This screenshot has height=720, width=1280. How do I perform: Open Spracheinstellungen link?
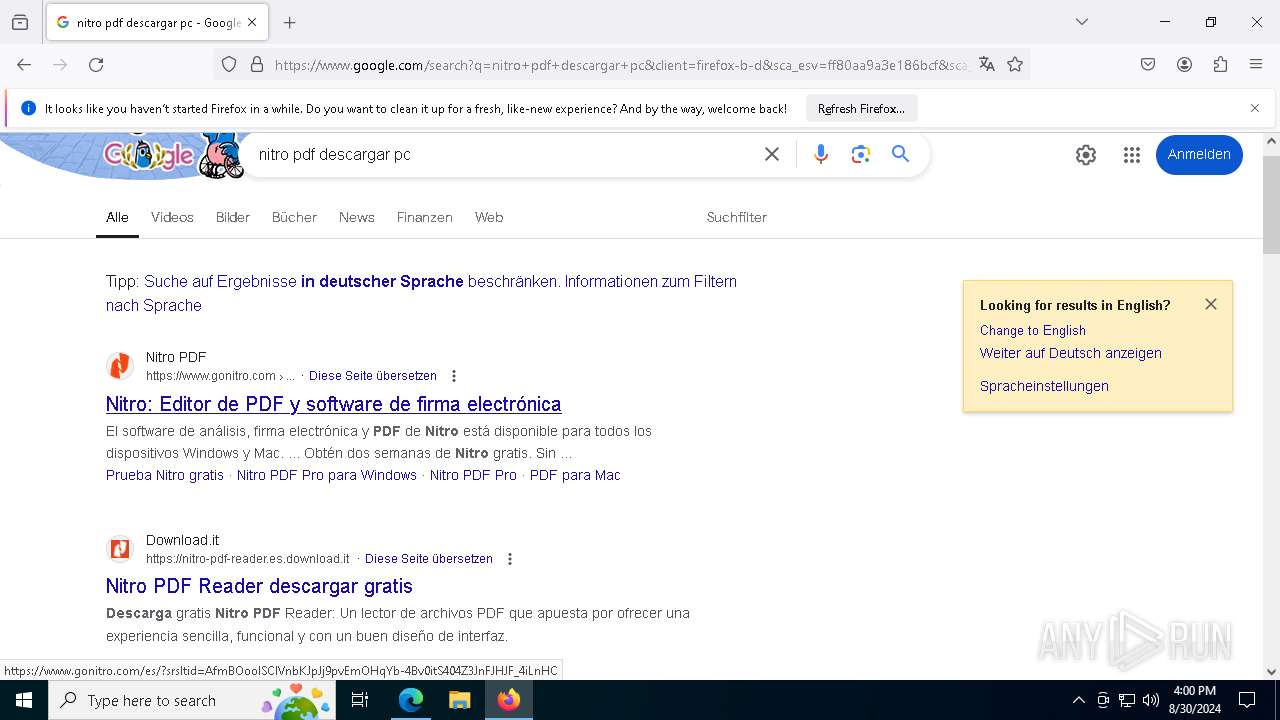point(1044,386)
